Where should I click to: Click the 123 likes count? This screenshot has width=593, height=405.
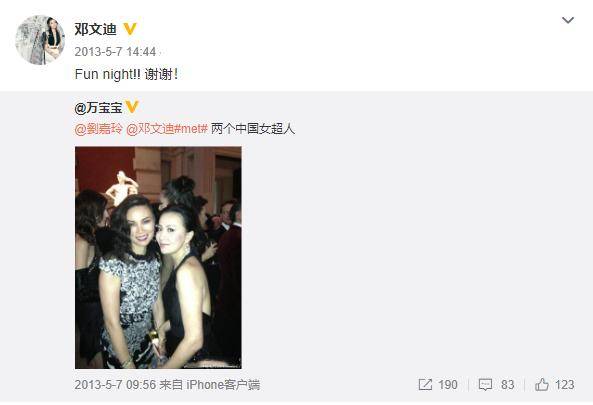click(x=564, y=385)
